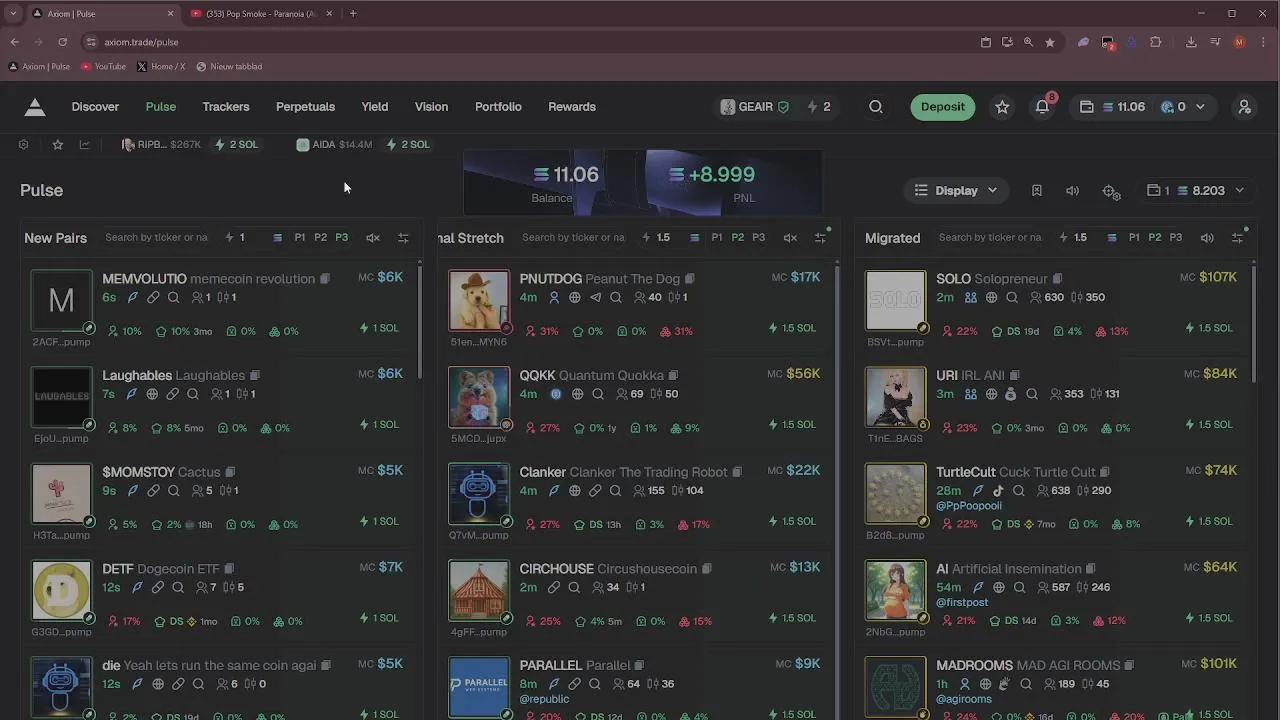
Task: Select preset P2 in New Pairs
Action: click(x=321, y=238)
